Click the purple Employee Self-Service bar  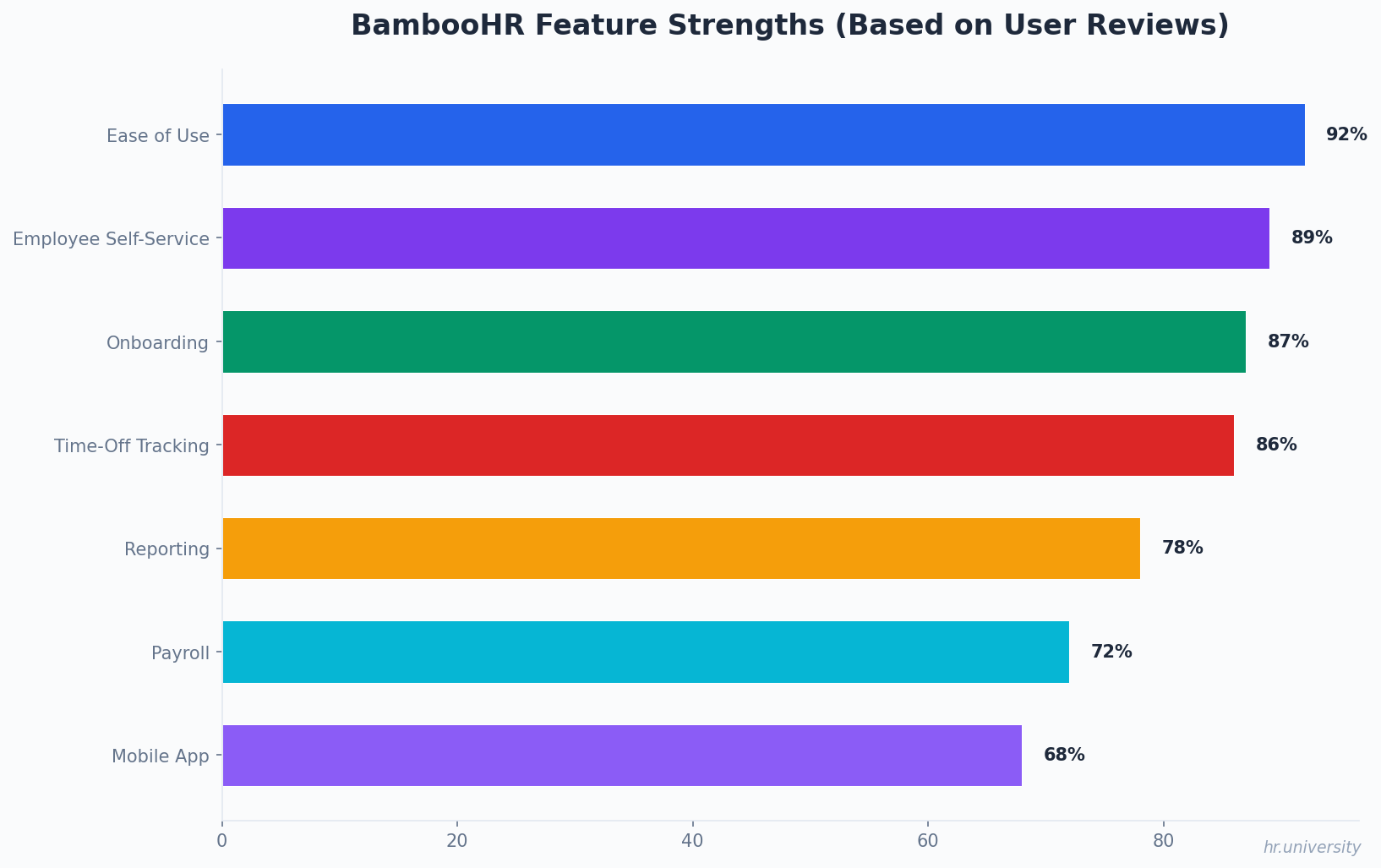[x=745, y=238]
